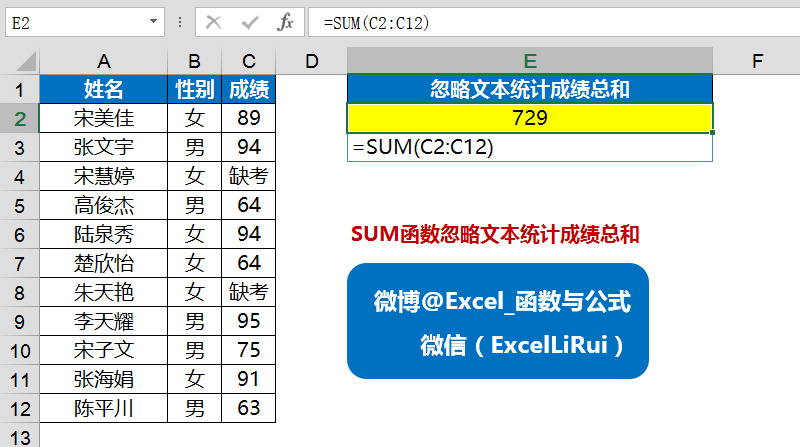
Task: Click the Name Box showing E2
Action: tap(85, 22)
